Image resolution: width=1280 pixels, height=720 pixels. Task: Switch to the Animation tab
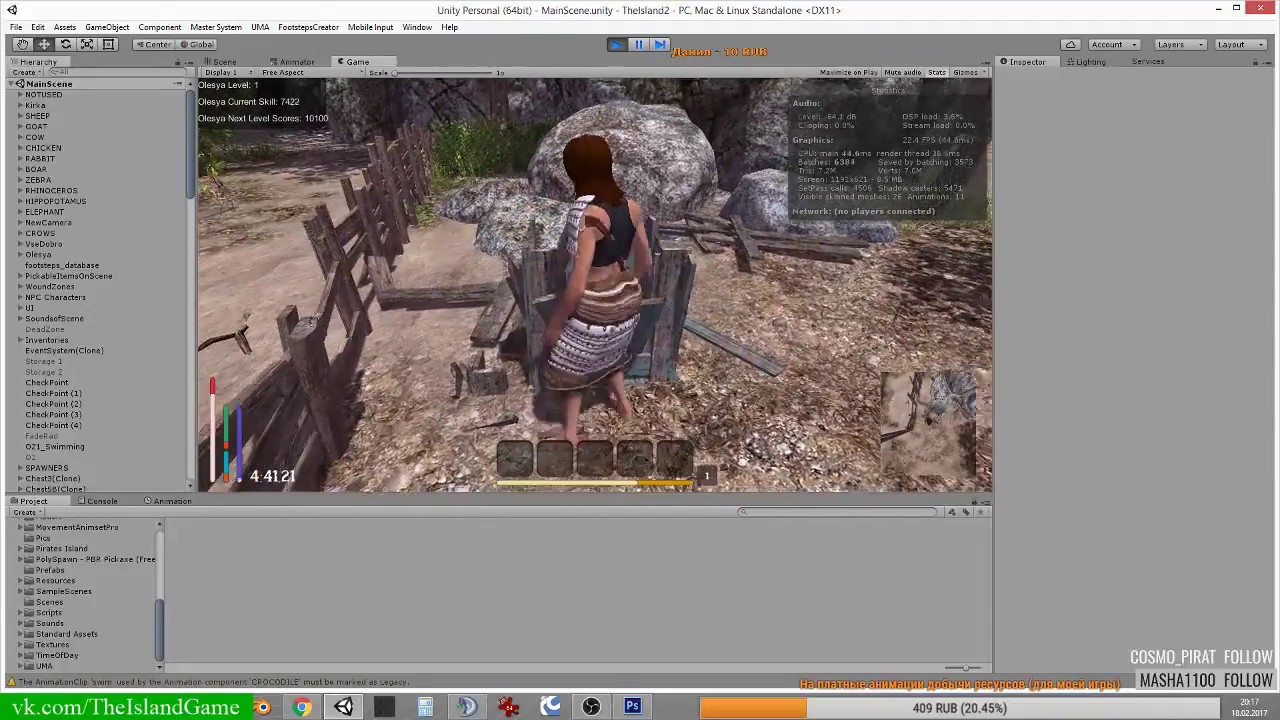tap(170, 501)
